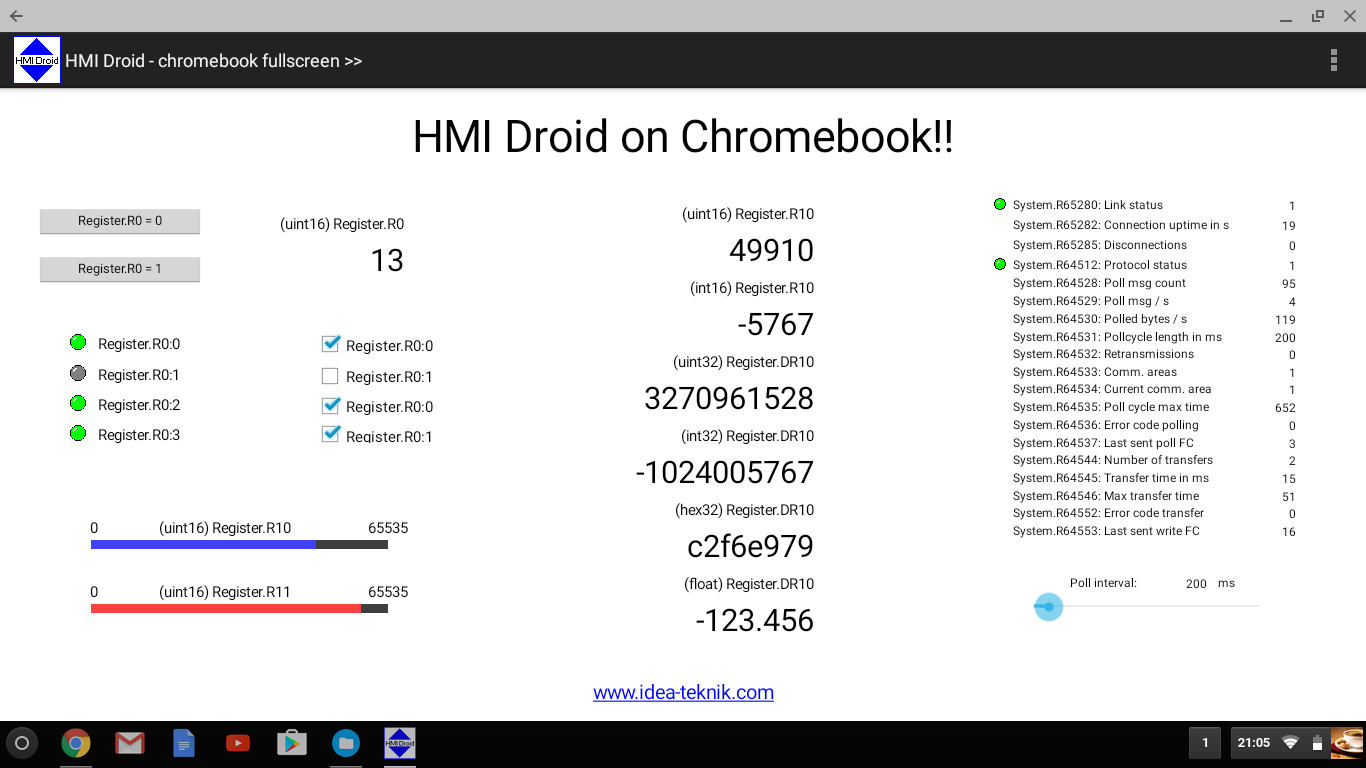Click the Register.R0 = 0 button
The image size is (1366, 768).
[x=120, y=221]
